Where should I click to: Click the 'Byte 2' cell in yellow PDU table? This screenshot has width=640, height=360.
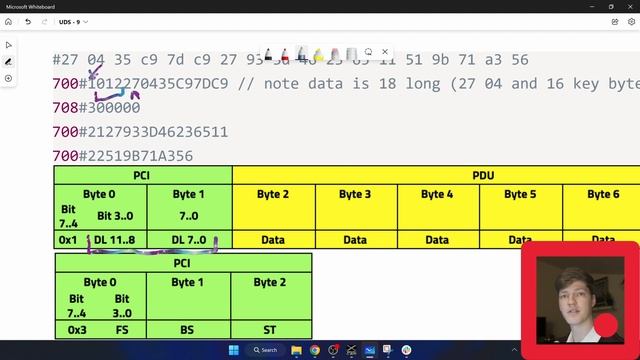point(273,194)
